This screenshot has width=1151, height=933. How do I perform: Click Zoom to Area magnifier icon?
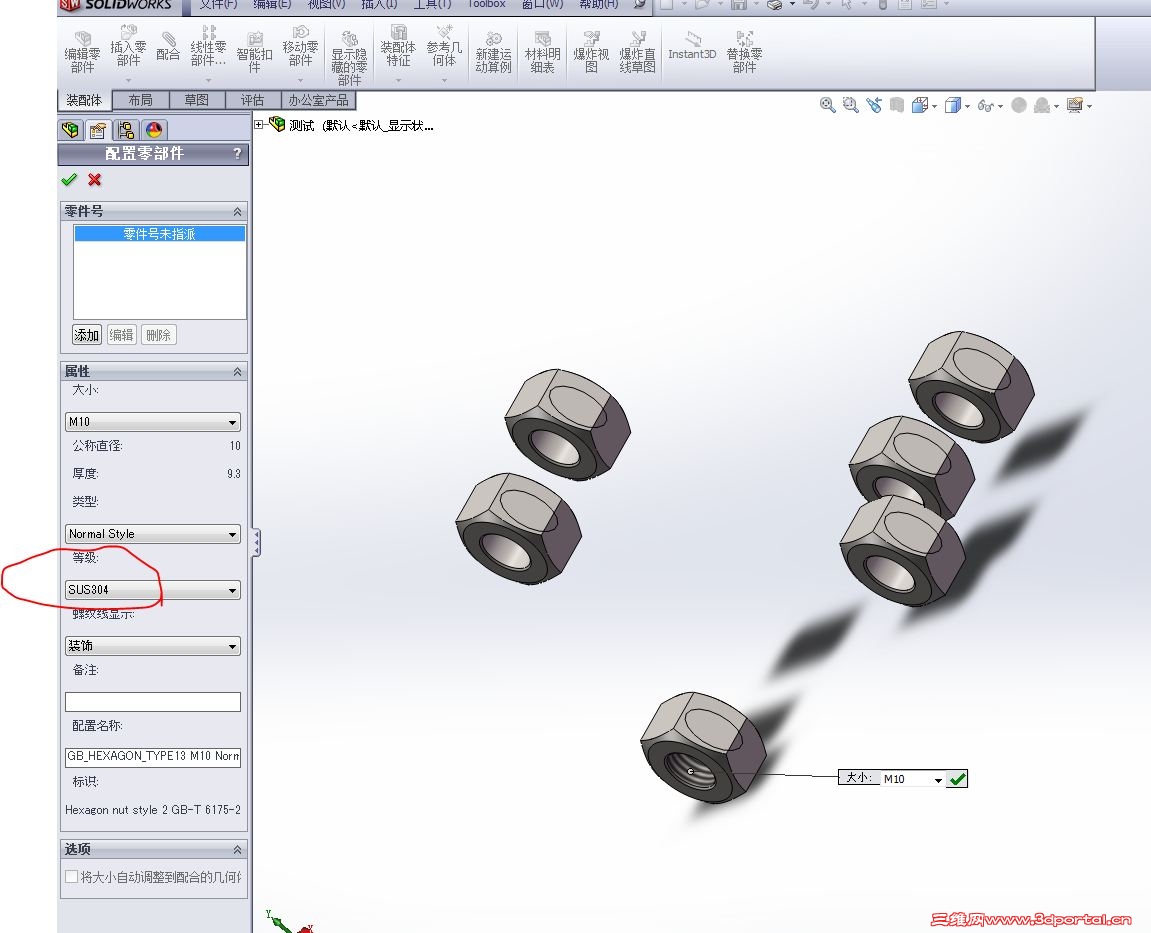click(850, 105)
